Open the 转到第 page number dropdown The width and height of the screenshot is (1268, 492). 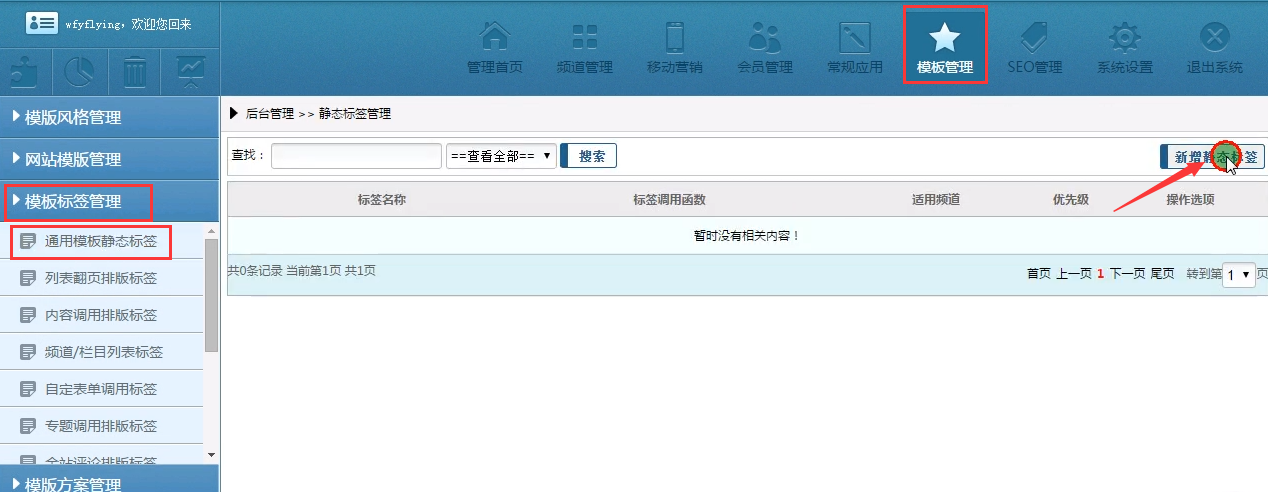[x=1238, y=274]
